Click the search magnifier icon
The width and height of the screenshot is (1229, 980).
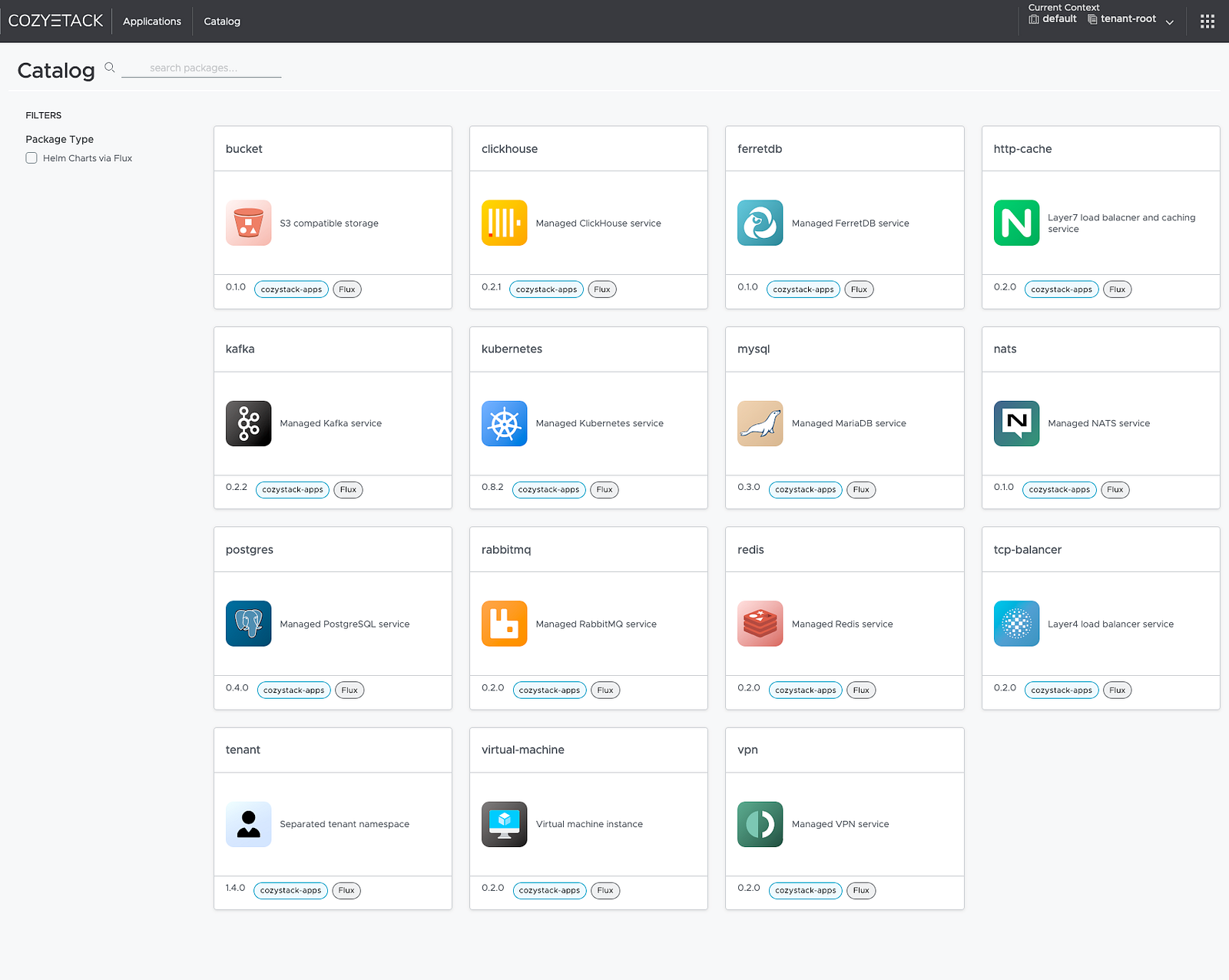[x=110, y=68]
